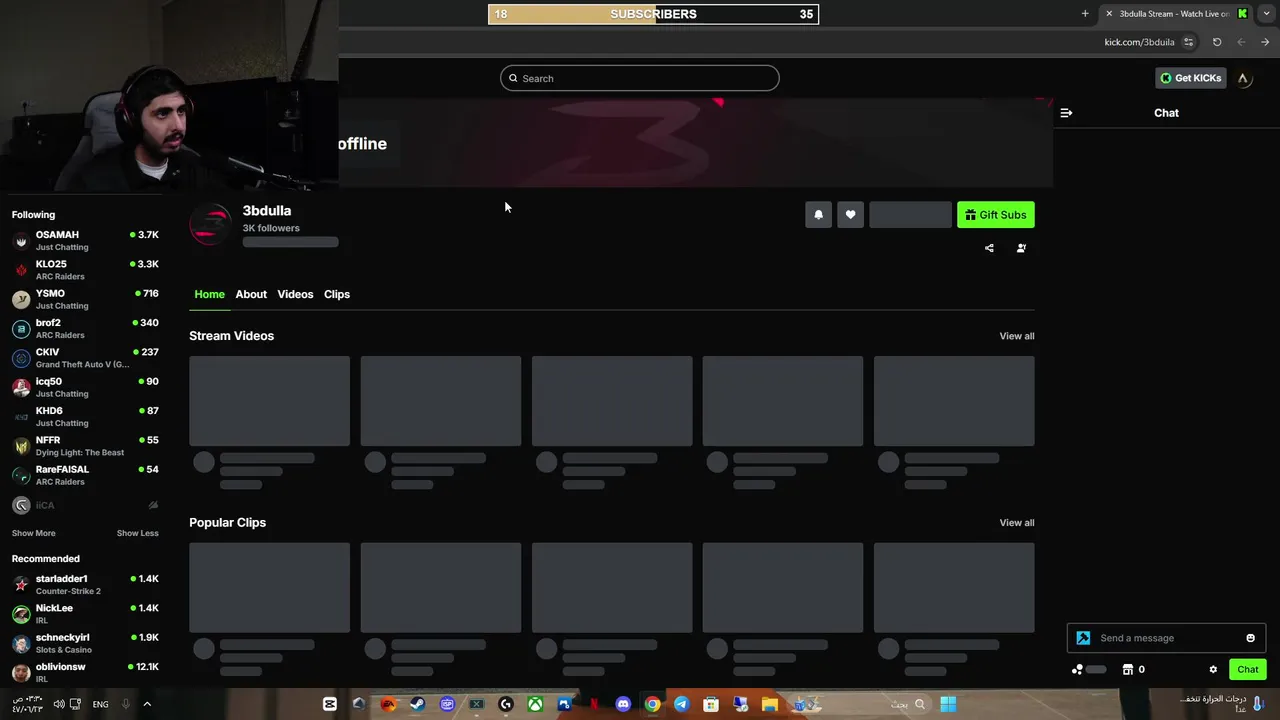The width and height of the screenshot is (1280, 720).
Task: Switch to the Home tab
Action: pos(210,294)
